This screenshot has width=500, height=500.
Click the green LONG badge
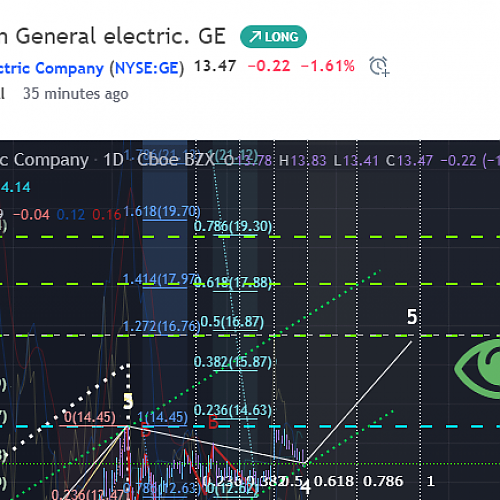pyautogui.click(x=273, y=37)
